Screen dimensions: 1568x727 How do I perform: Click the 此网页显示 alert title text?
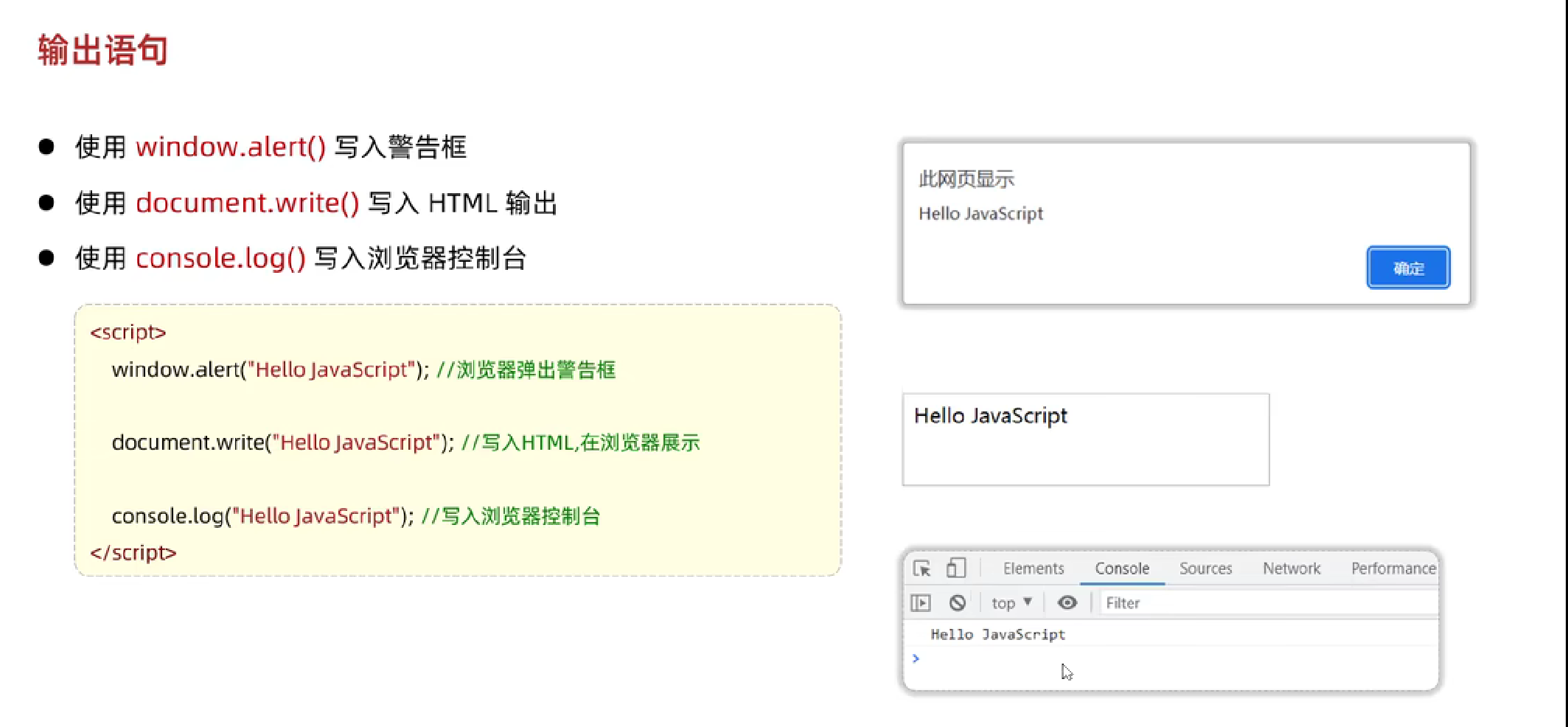click(966, 179)
